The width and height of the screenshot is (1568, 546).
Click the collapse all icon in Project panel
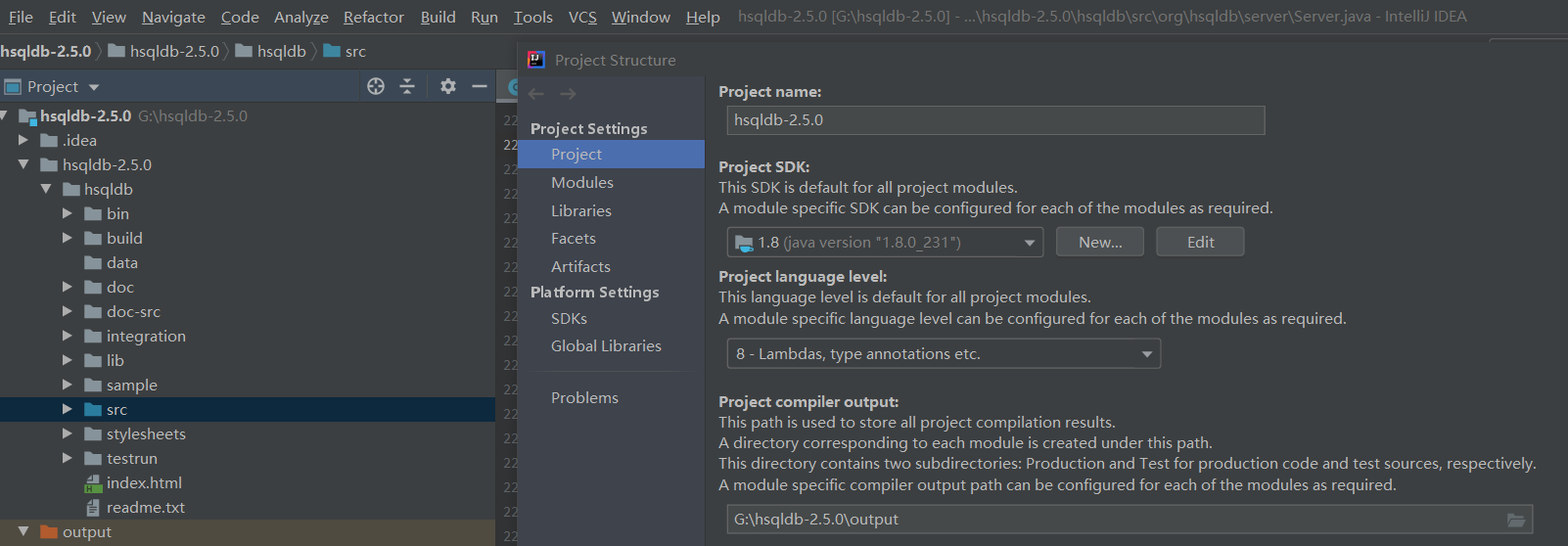tap(407, 86)
